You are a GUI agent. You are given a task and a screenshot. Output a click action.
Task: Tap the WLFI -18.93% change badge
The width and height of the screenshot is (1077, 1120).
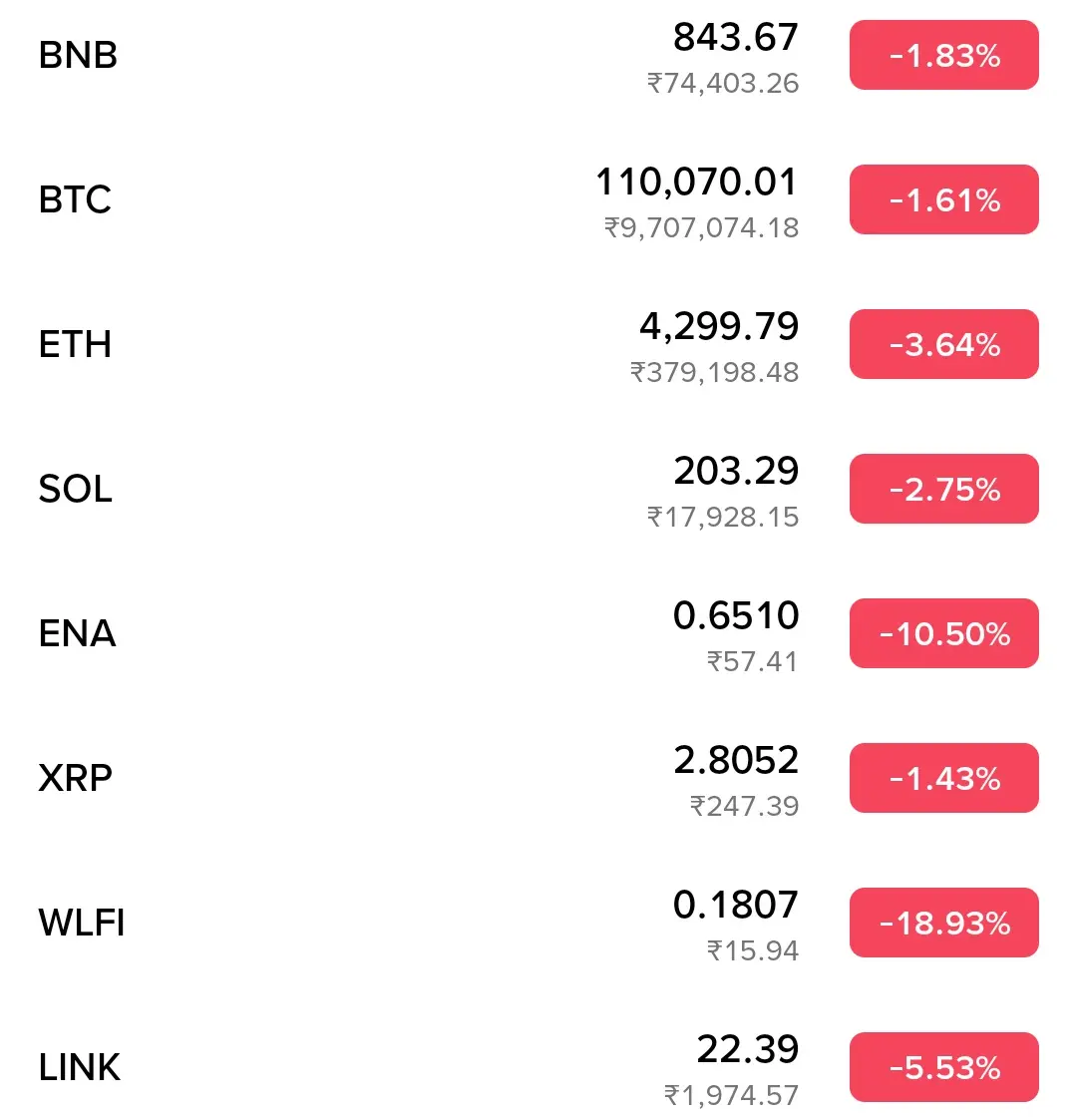(x=943, y=923)
